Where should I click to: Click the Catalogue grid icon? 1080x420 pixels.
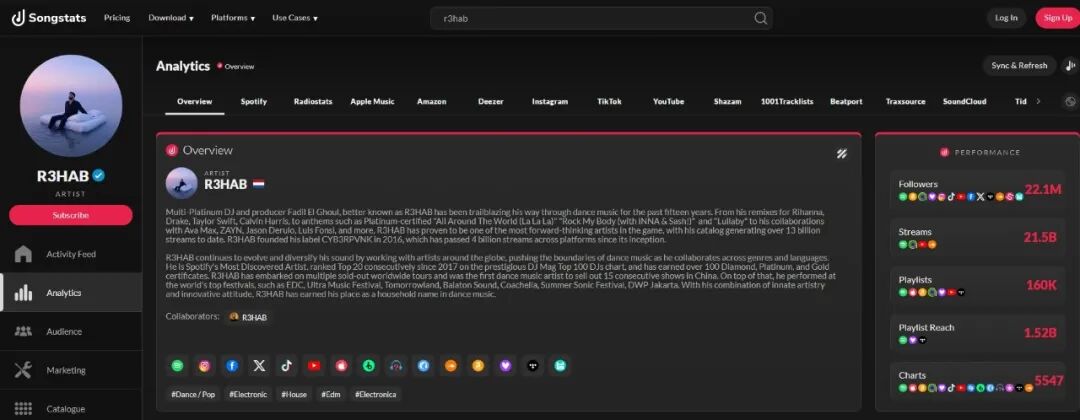point(23,408)
